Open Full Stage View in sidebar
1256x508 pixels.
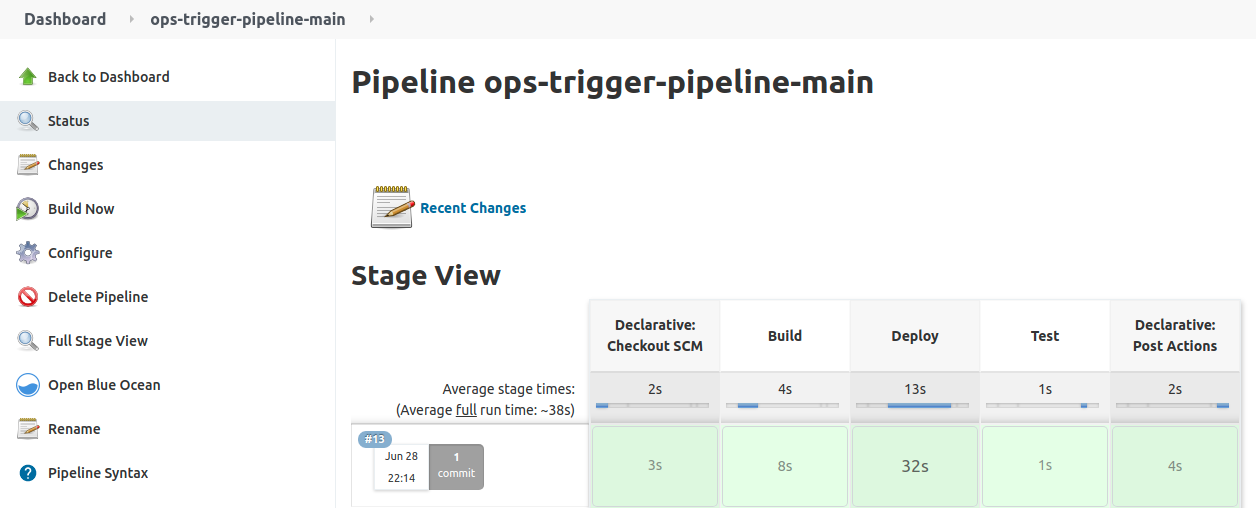[x=98, y=341]
